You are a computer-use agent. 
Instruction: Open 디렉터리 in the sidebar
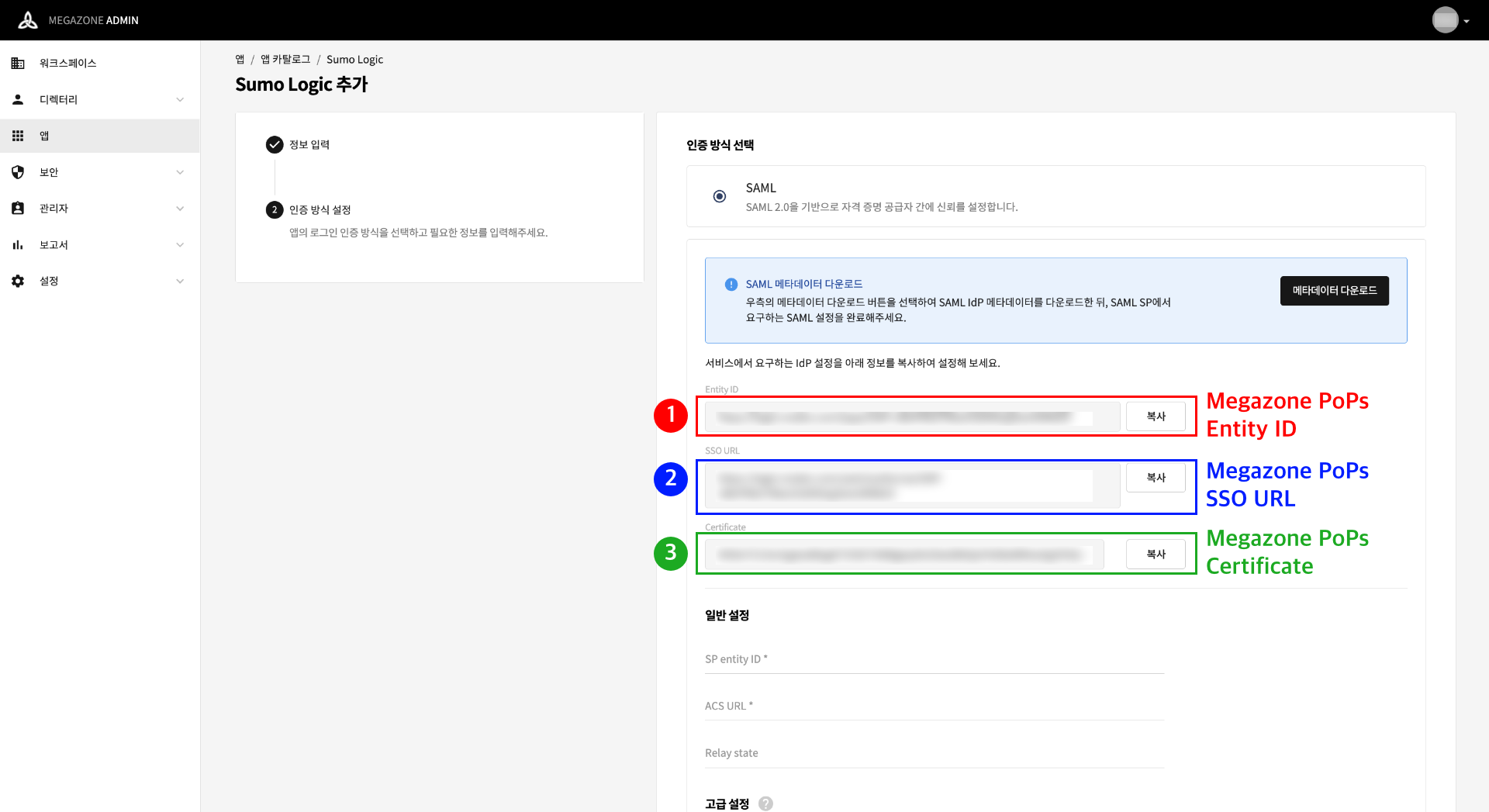click(99, 99)
